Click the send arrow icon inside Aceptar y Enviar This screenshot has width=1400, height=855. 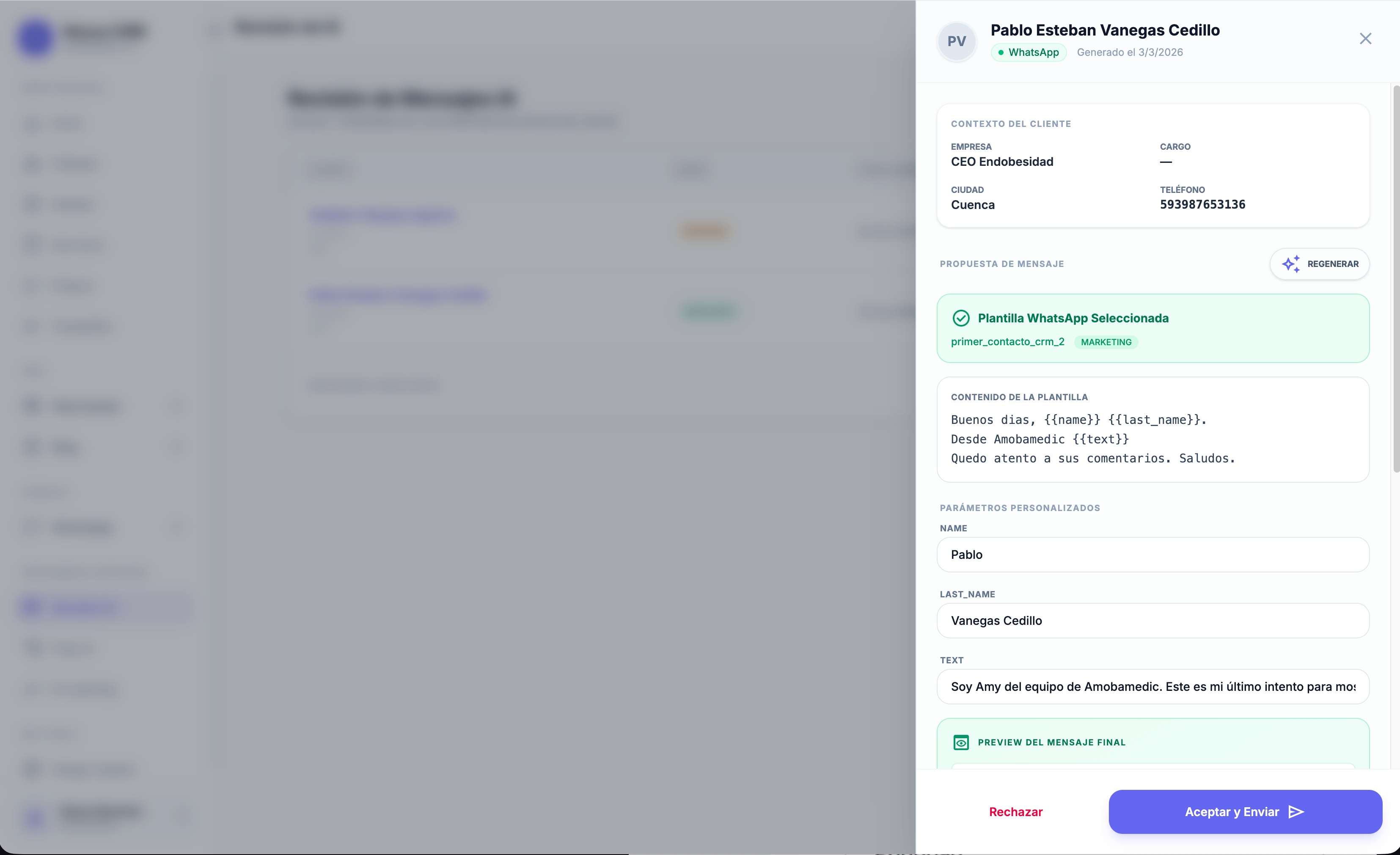pos(1295,812)
